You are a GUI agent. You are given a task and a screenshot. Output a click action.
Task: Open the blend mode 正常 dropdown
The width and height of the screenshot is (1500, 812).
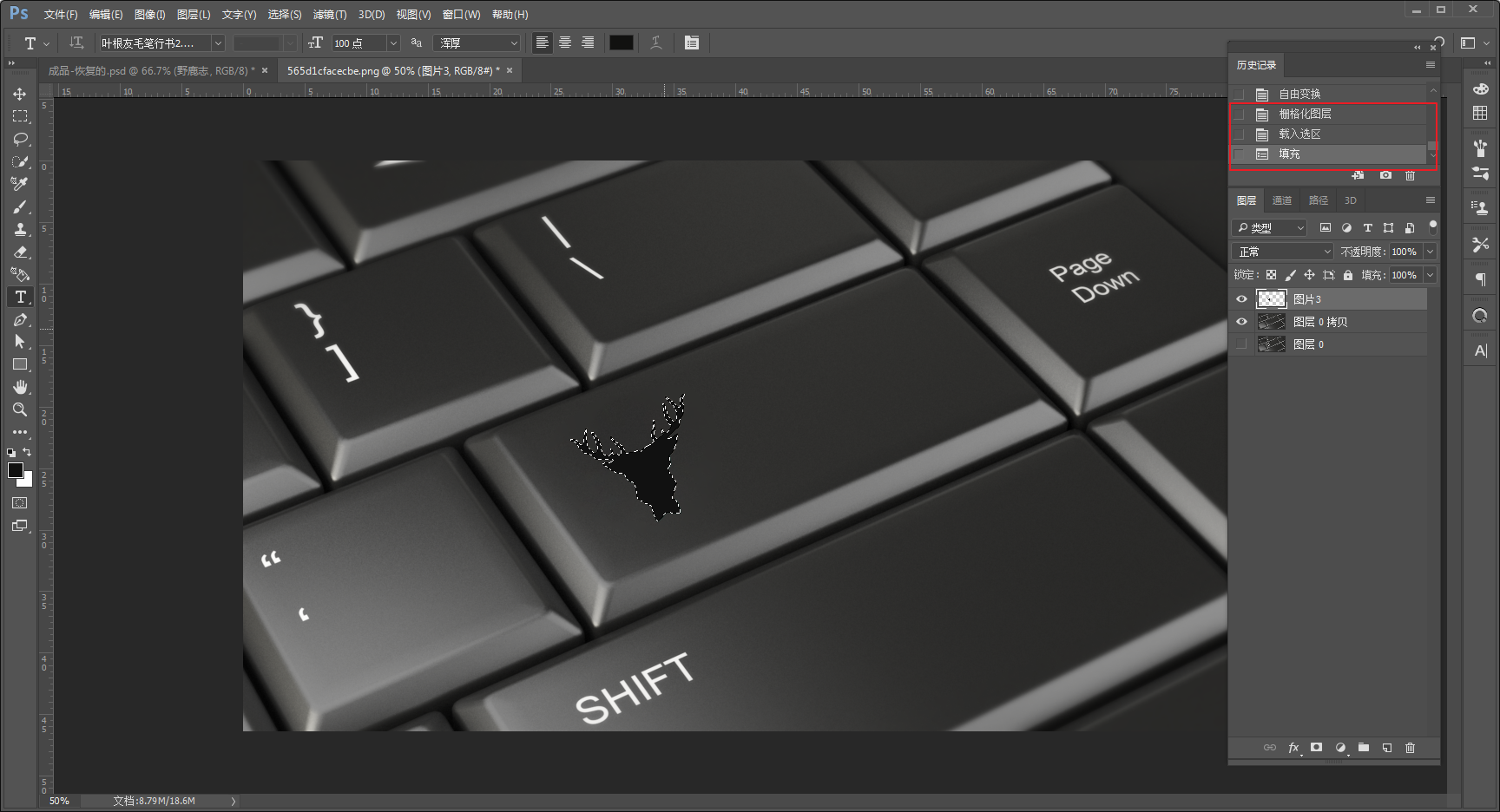pyautogui.click(x=1283, y=252)
